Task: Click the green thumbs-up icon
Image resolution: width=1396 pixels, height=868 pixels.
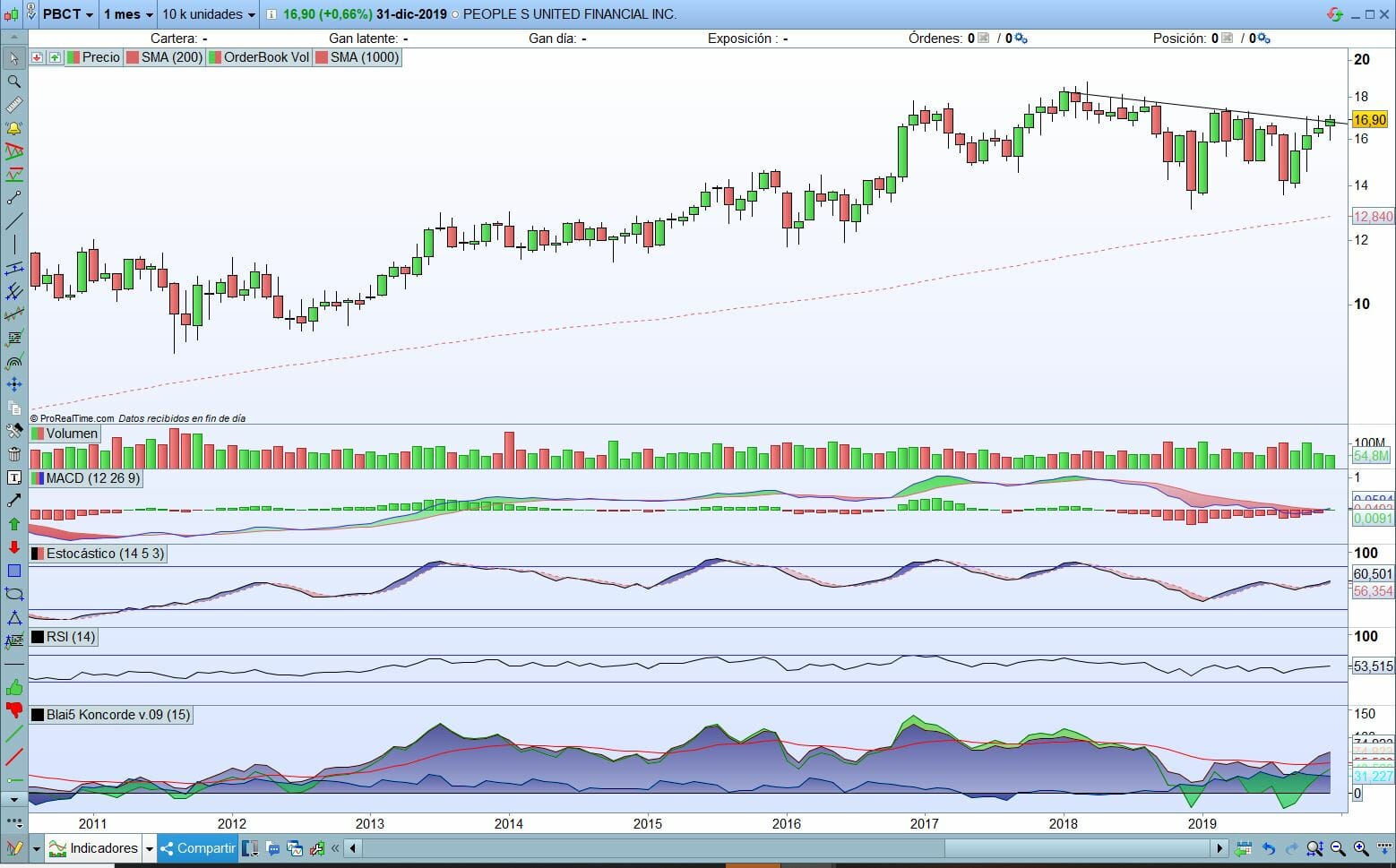Action: pos(13,688)
